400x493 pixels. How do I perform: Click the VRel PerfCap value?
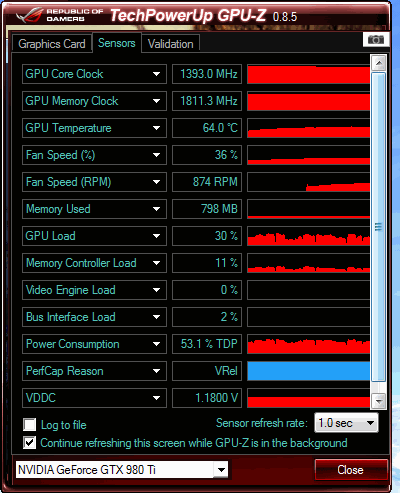(207, 371)
